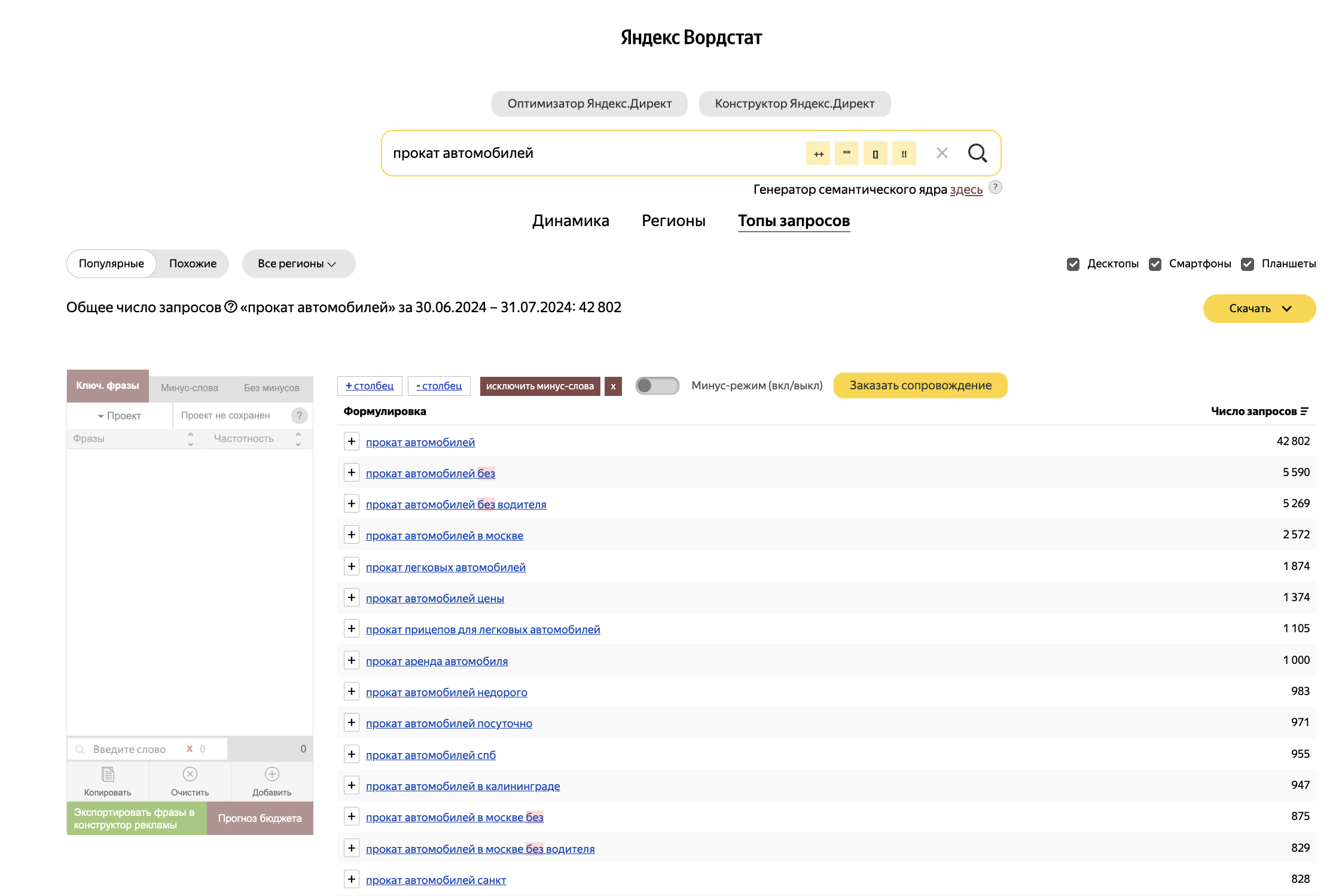The width and height of the screenshot is (1342, 896).
Task: Click the ++ operator button
Action: tap(818, 154)
